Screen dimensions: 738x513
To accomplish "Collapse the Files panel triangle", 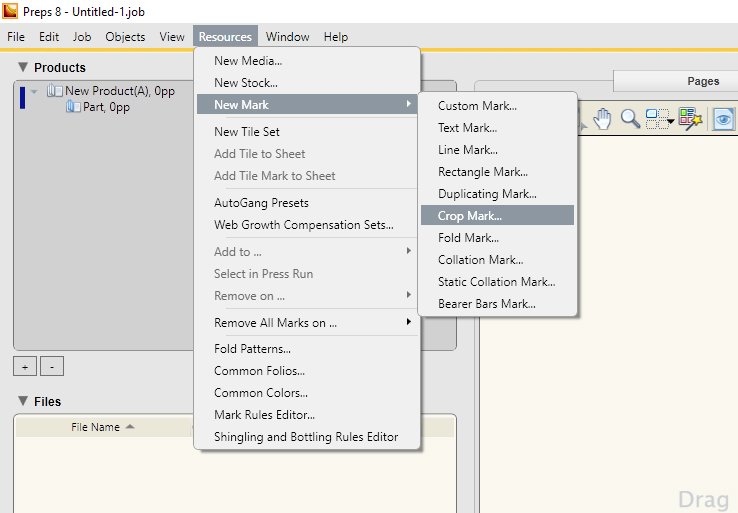I will pos(23,401).
